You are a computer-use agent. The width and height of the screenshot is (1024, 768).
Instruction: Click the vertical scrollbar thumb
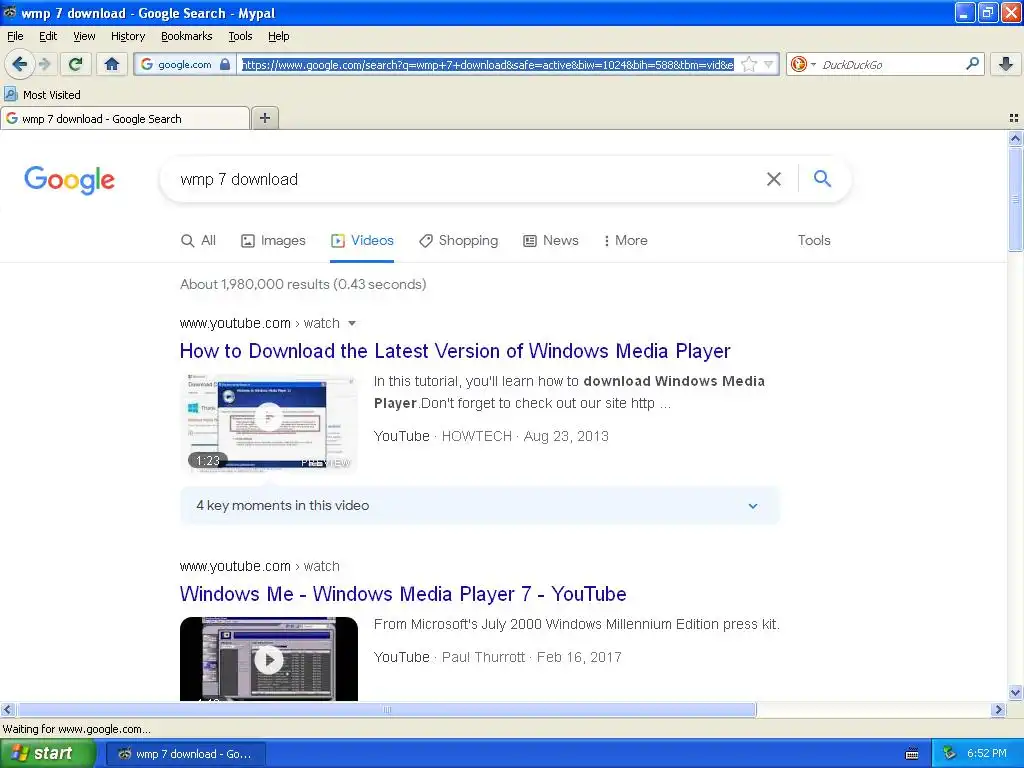[x=1015, y=199]
